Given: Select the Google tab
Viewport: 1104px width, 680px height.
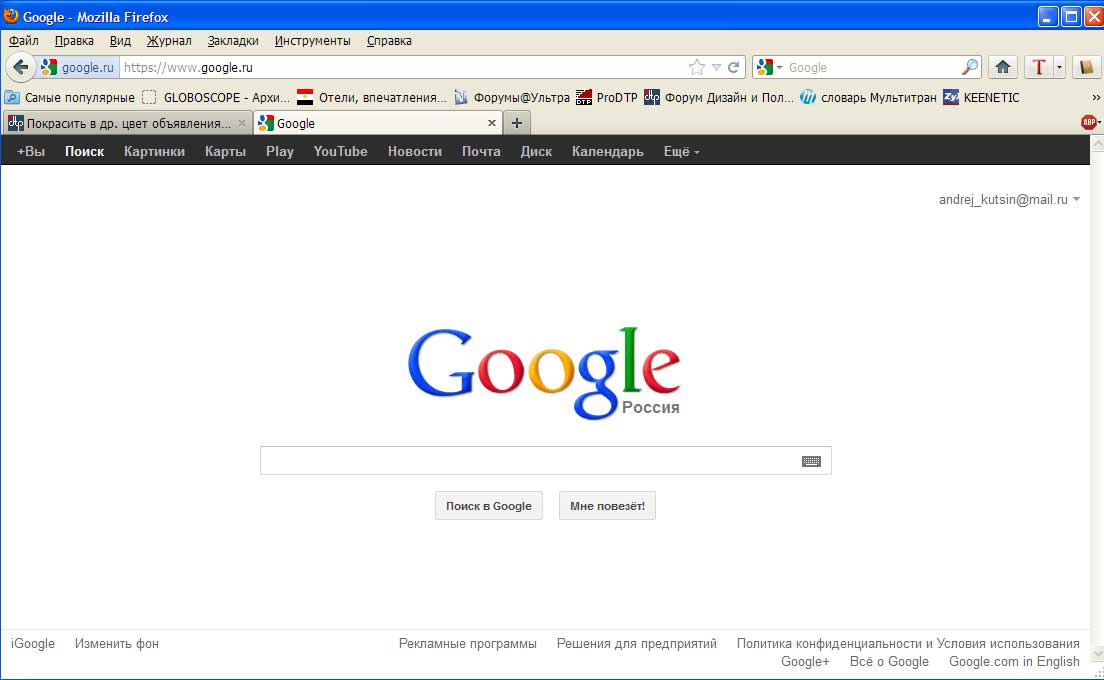Looking at the screenshot, I should (377, 123).
